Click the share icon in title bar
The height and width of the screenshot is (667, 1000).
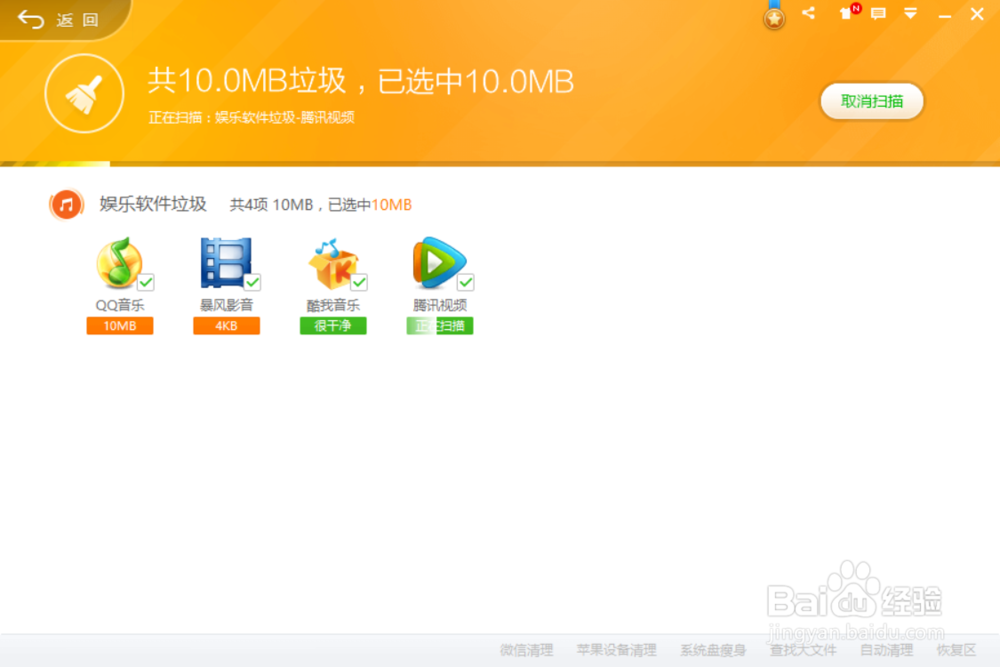[809, 13]
